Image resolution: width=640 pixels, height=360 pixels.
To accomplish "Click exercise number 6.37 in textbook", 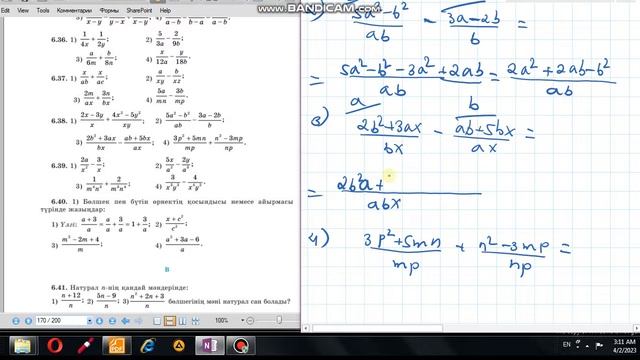I will point(59,78).
